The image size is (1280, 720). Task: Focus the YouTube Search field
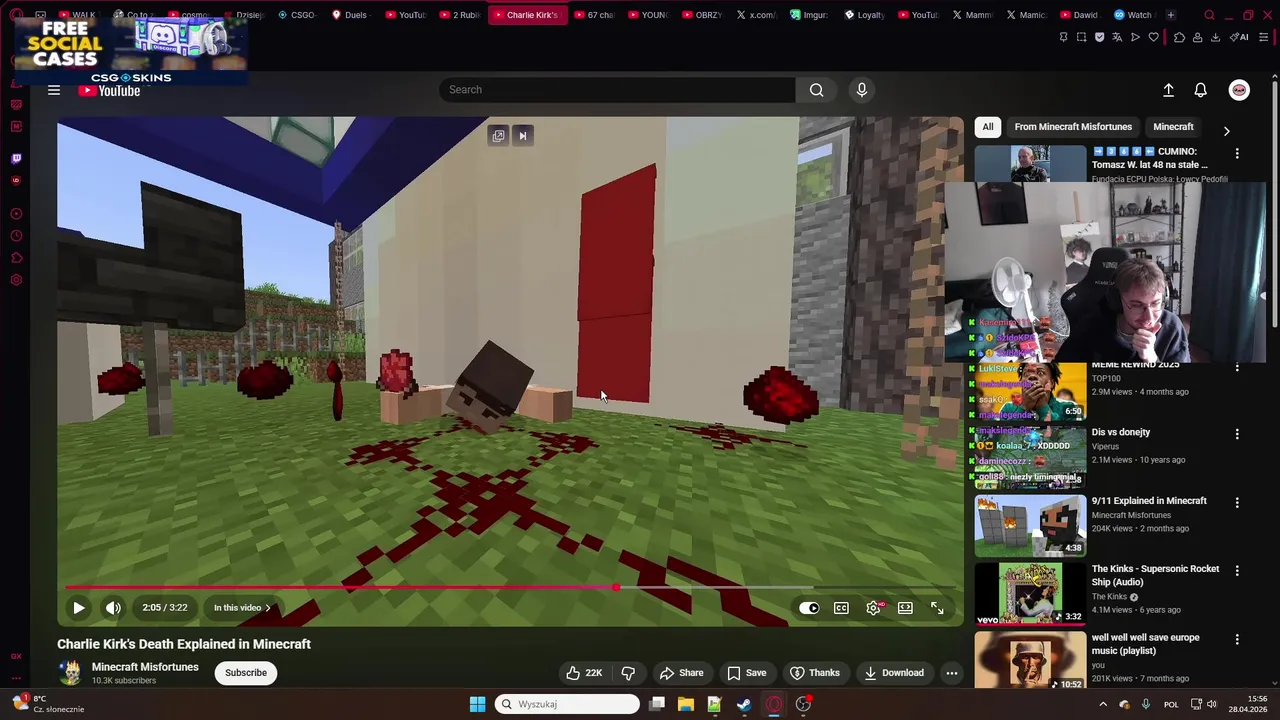(x=617, y=90)
